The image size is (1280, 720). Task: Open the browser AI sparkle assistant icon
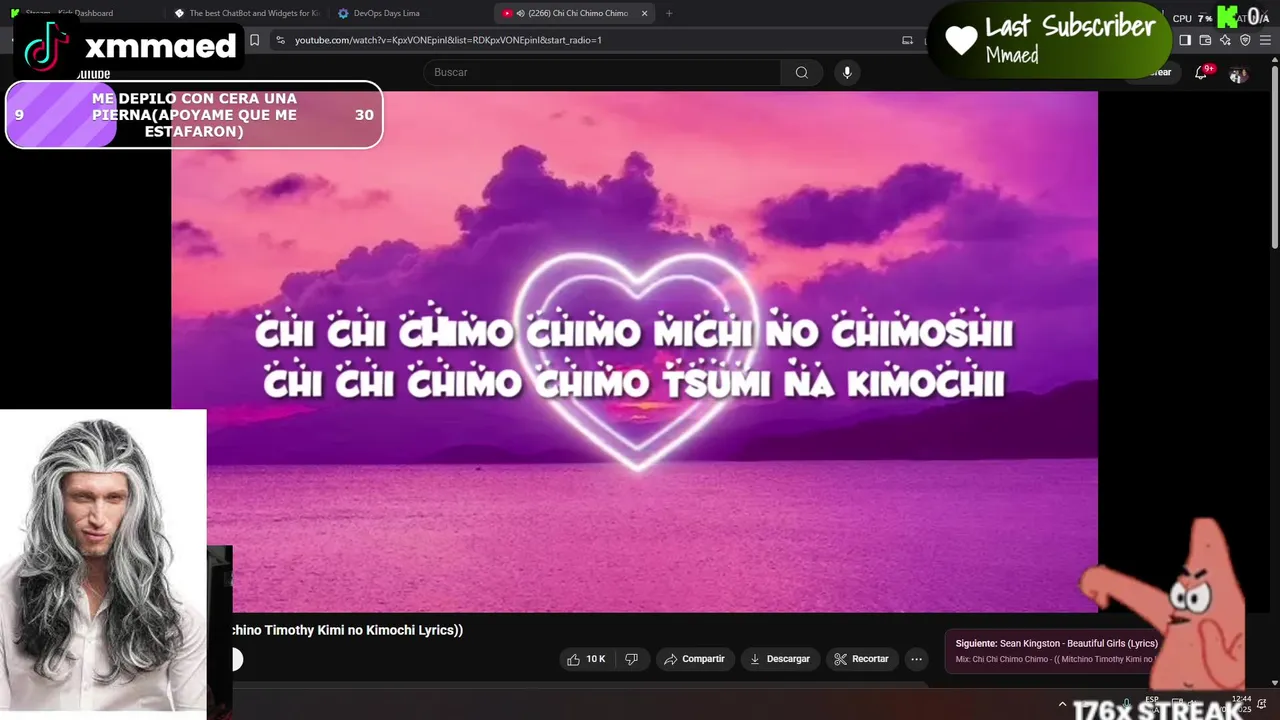click(1225, 40)
